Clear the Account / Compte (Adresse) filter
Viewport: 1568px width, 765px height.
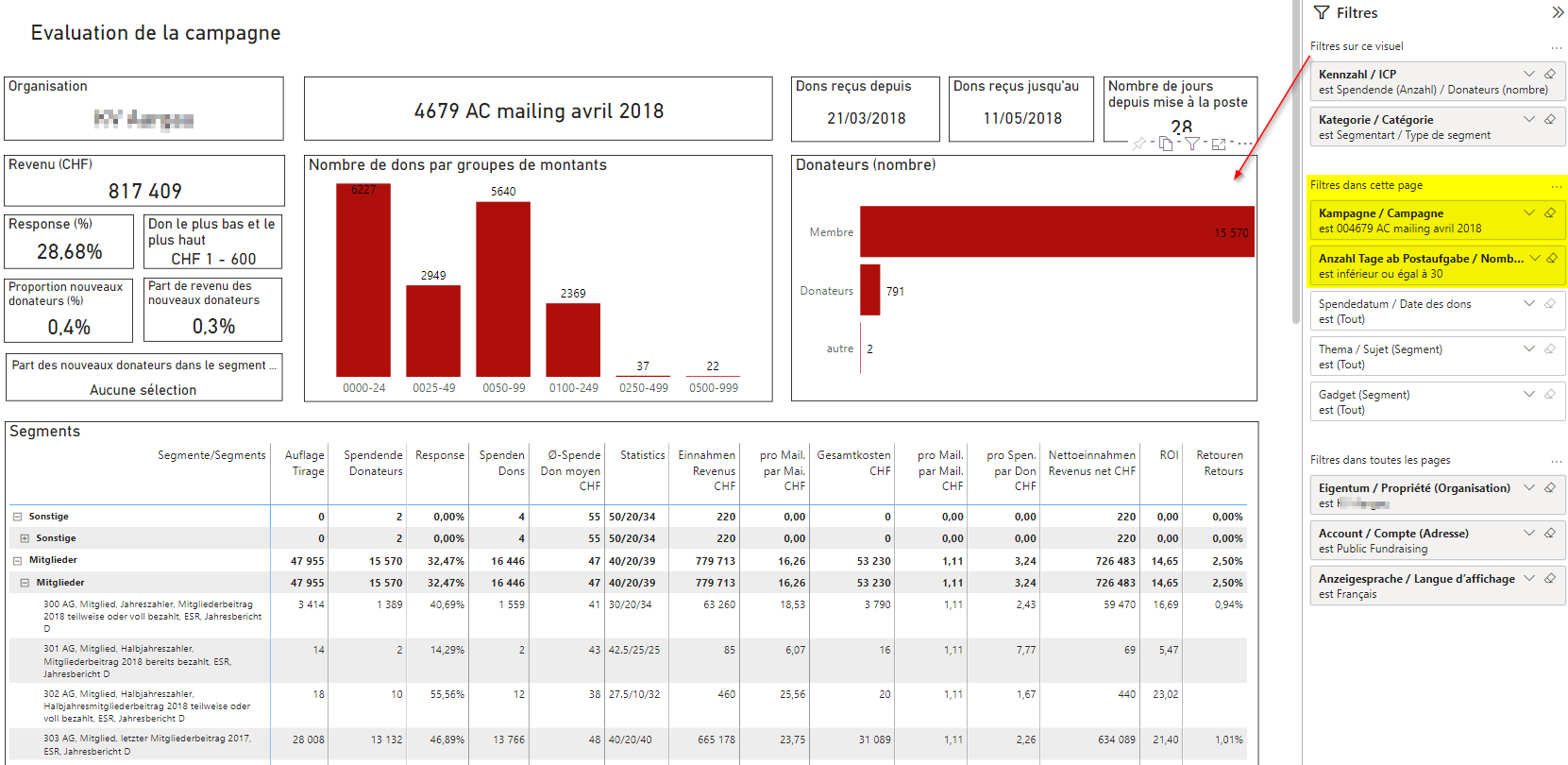point(1550,533)
